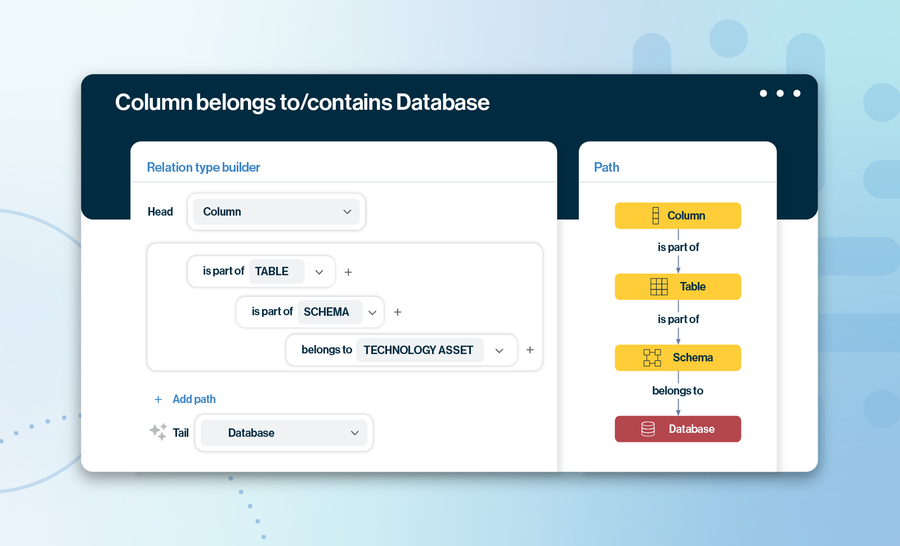Click the Add path link

click(193, 399)
